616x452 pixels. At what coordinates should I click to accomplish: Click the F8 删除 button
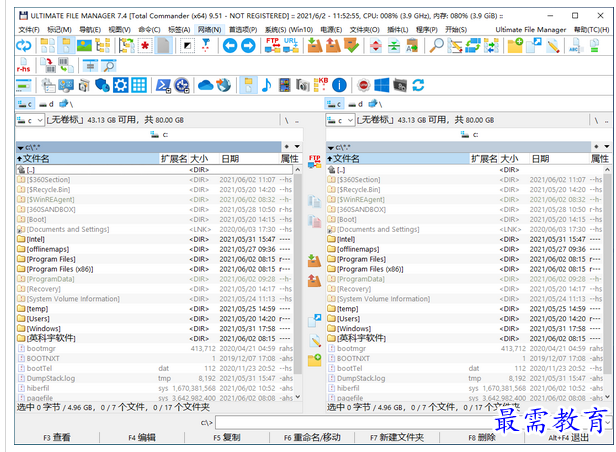[x=482, y=437]
